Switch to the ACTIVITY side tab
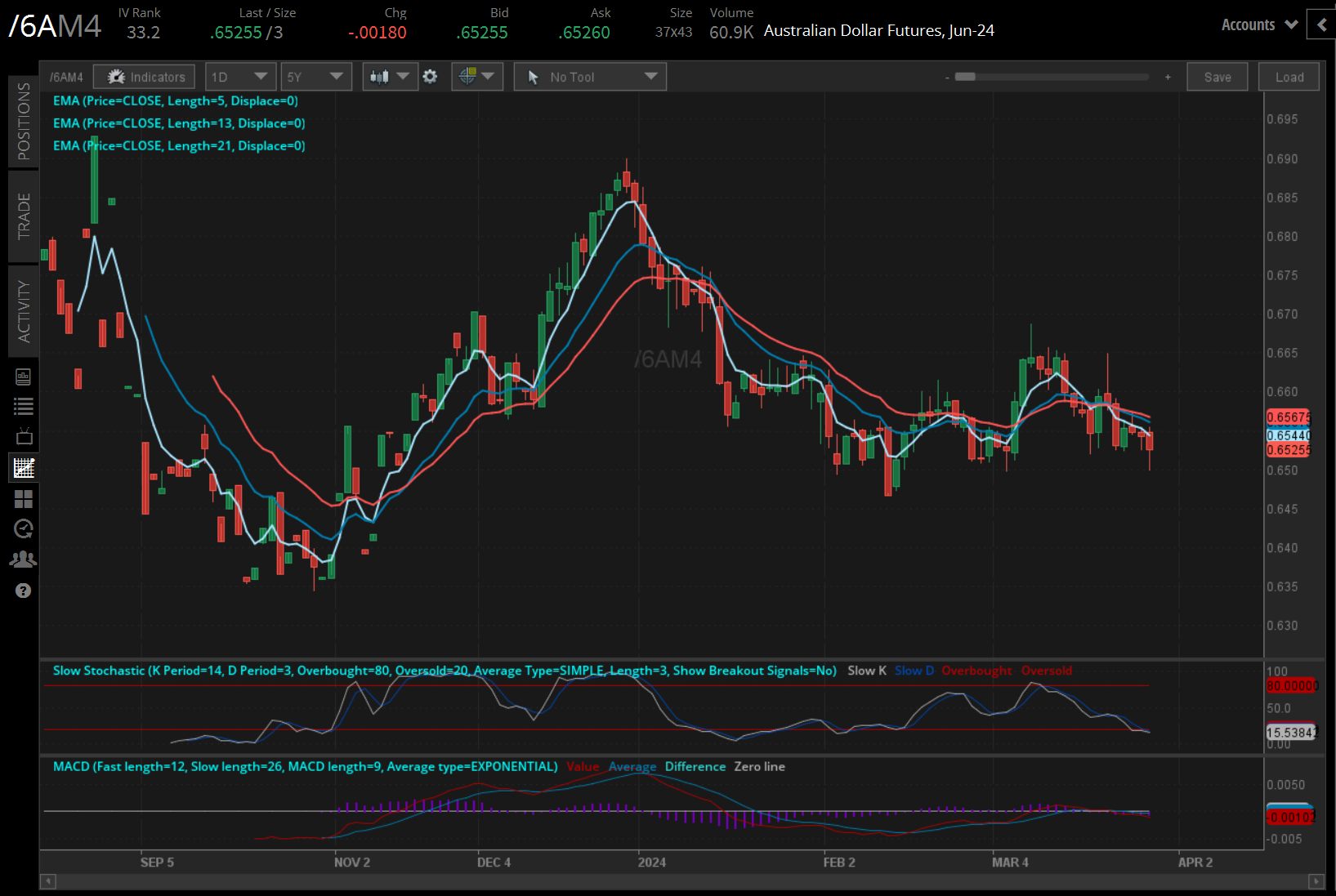 [24, 311]
